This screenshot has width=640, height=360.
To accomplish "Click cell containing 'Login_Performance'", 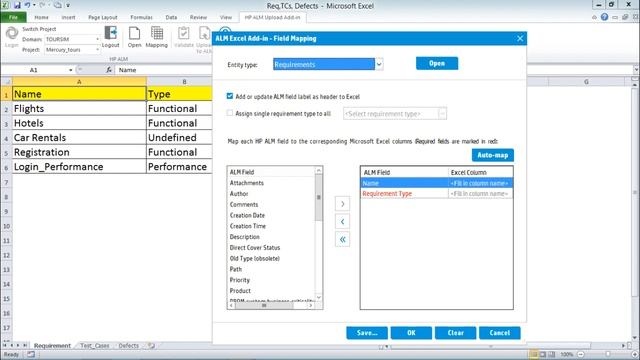I will click(79, 167).
